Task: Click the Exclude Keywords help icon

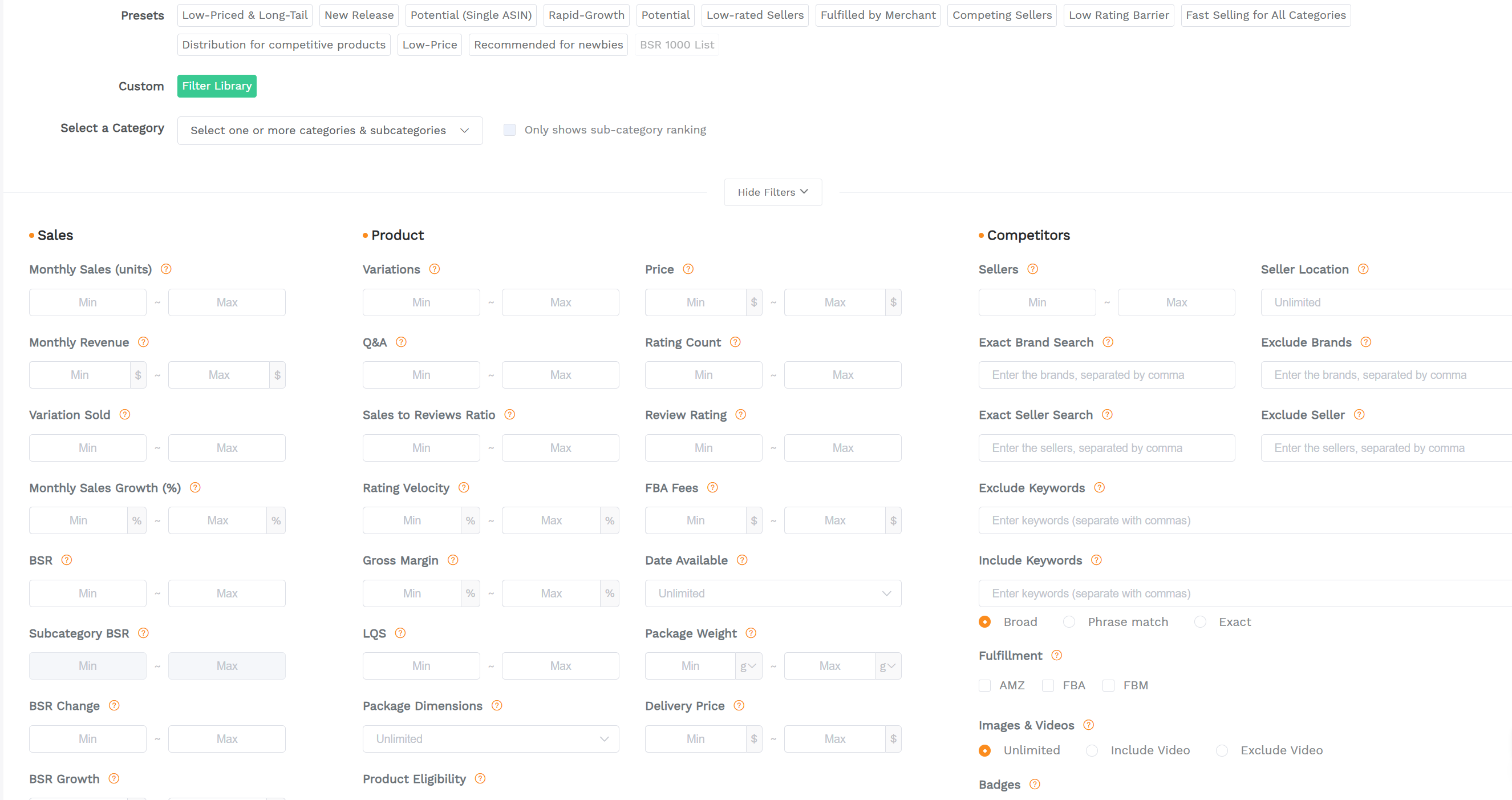Action: coord(1100,487)
